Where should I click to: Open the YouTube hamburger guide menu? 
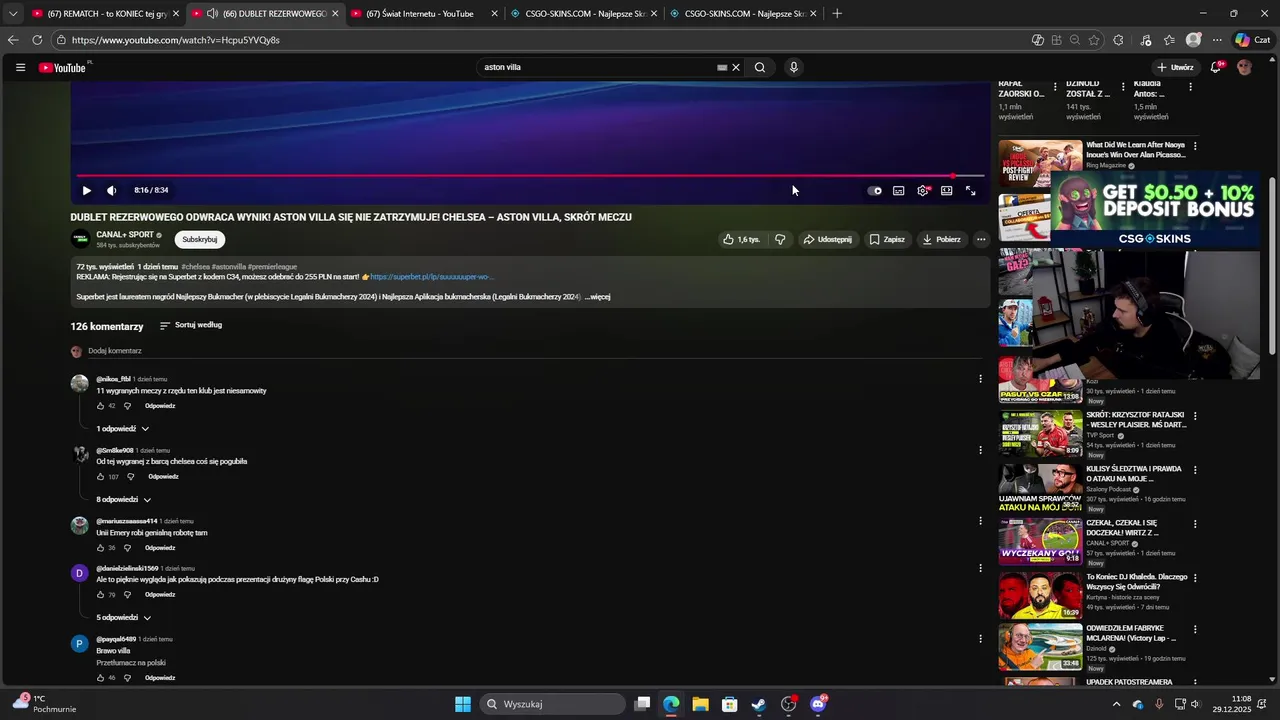pos(20,68)
